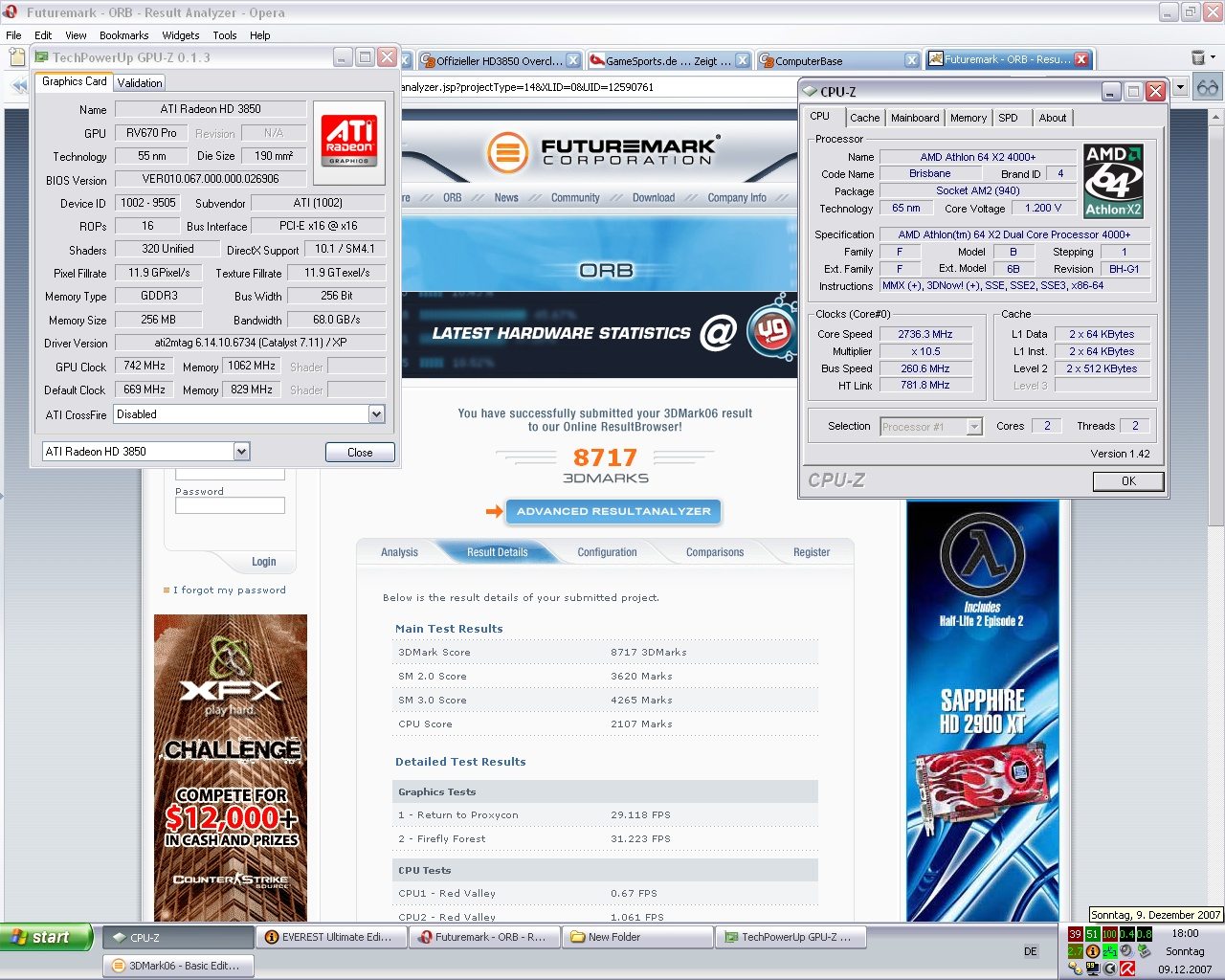This screenshot has width=1225, height=980.
Task: Click the I forgot my password link
Action: pos(230,590)
